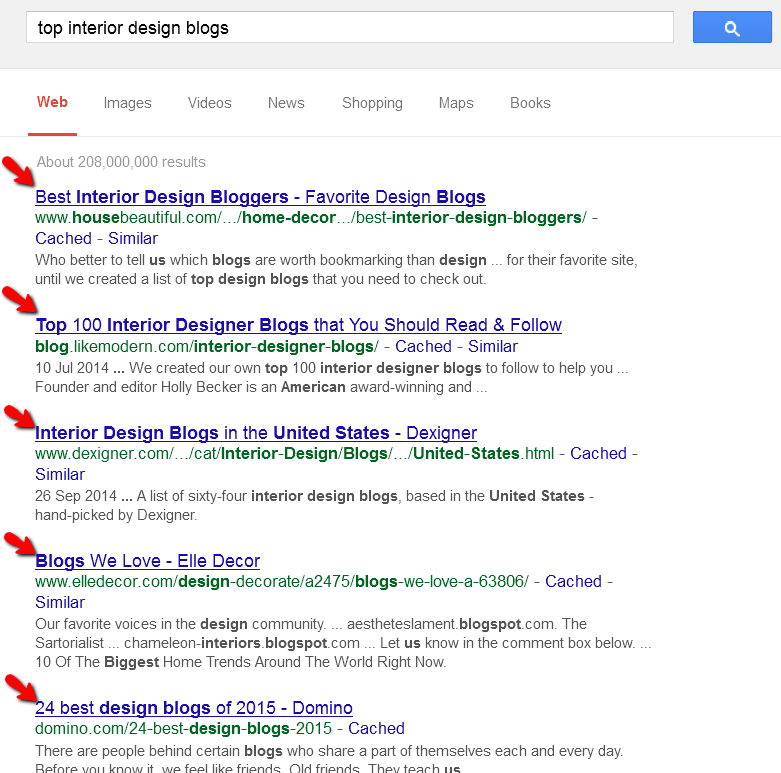Open the Shopping tab
This screenshot has height=773, width=781.
coord(372,103)
